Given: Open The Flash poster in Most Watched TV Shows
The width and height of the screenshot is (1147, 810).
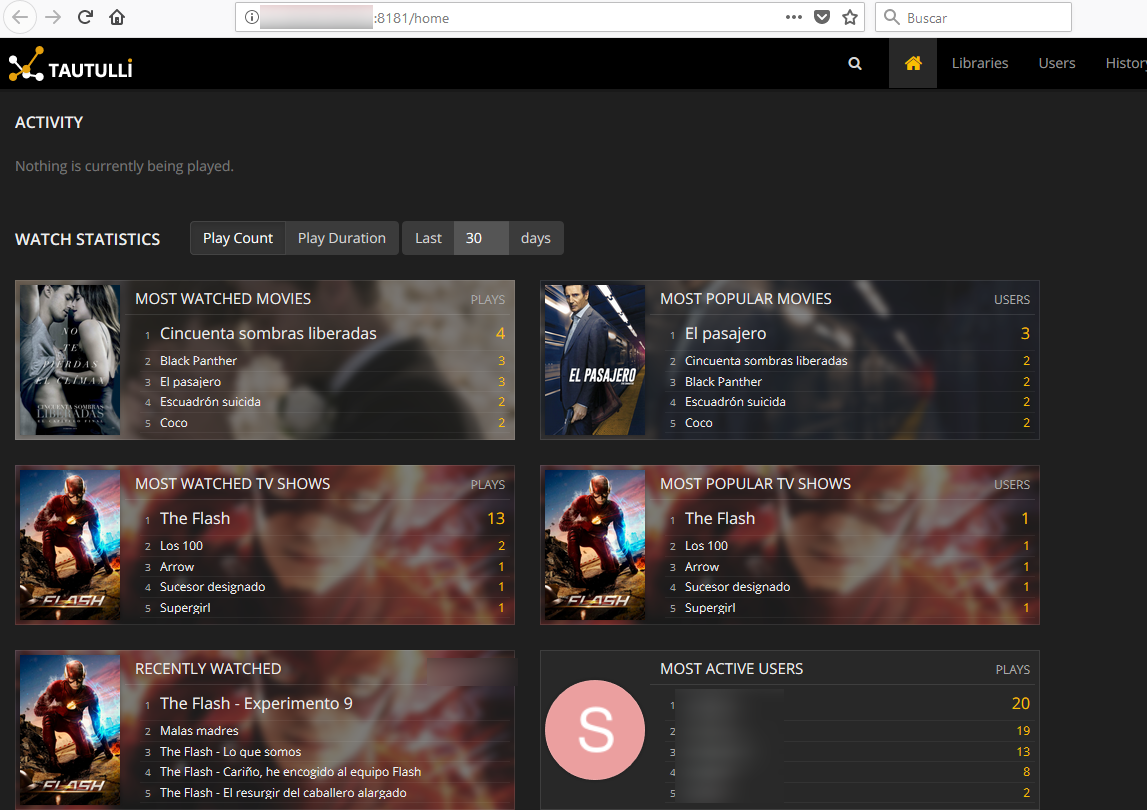Looking at the screenshot, I should pyautogui.click(x=70, y=545).
